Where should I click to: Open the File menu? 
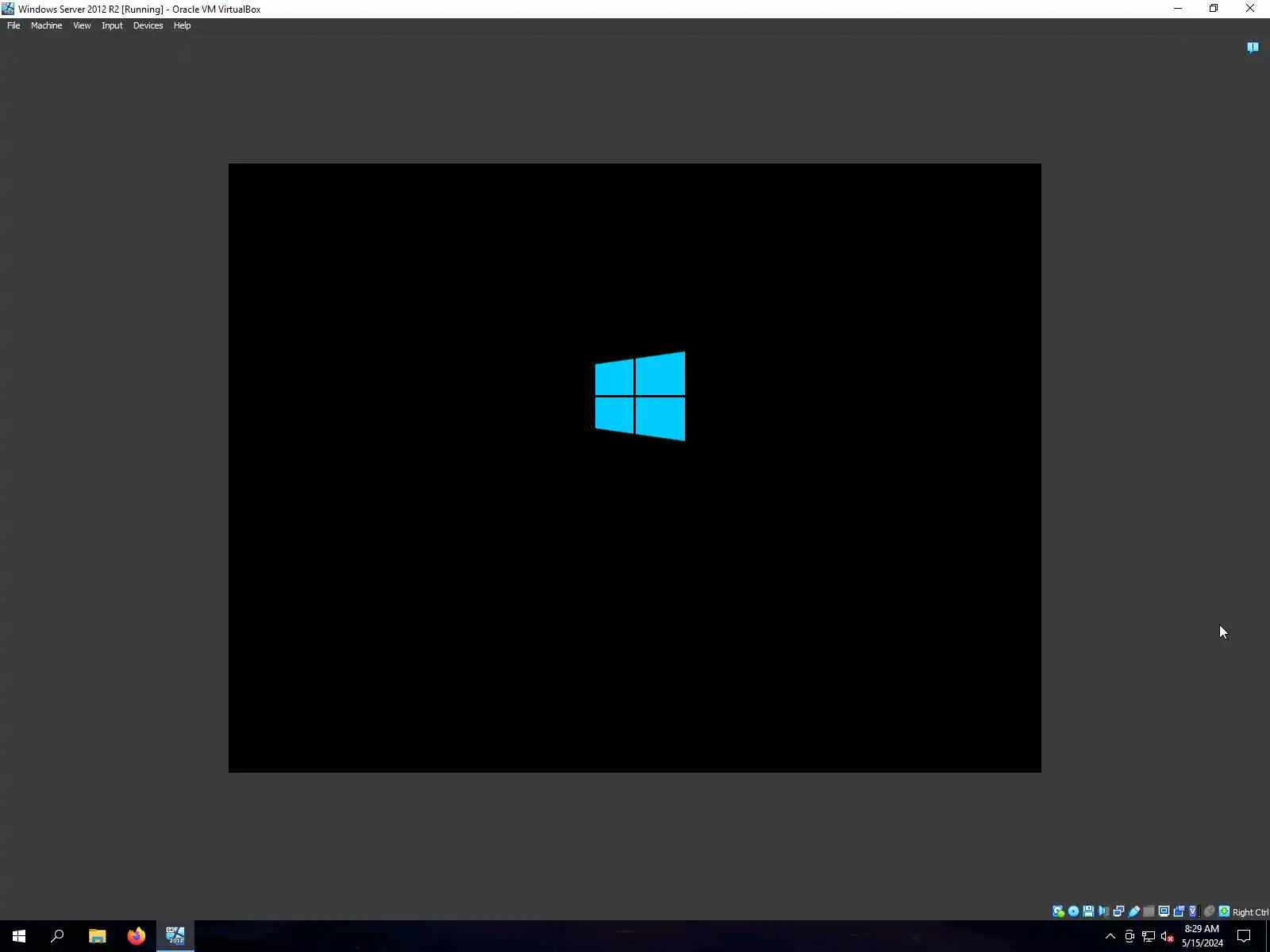pyautogui.click(x=13, y=25)
